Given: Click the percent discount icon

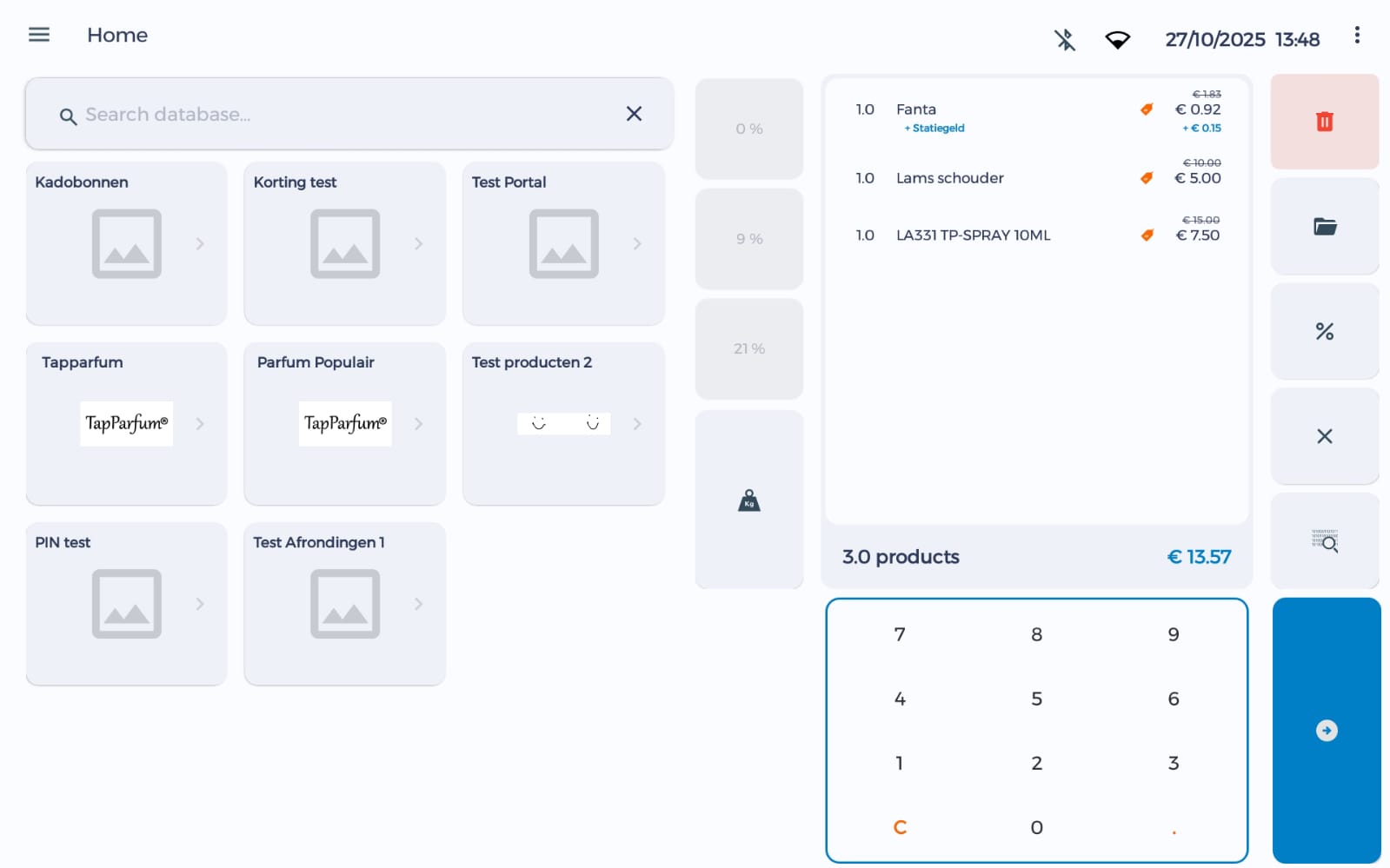Looking at the screenshot, I should tap(1324, 331).
